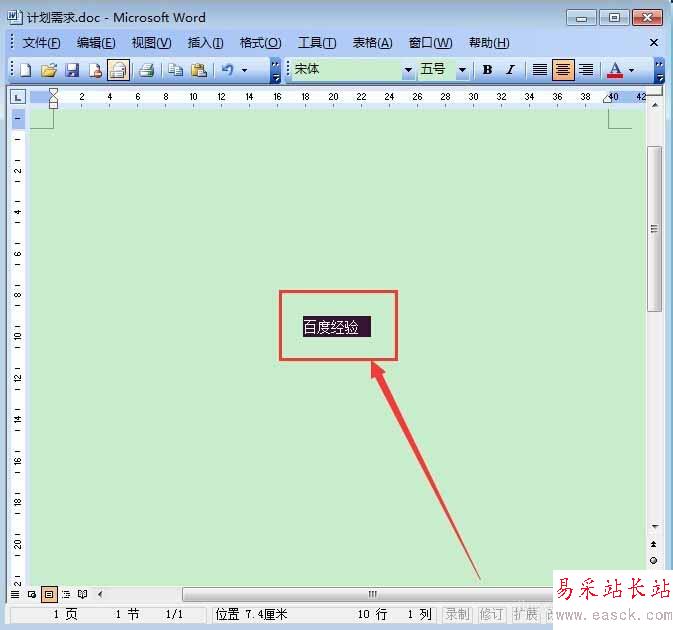Open the 工具(T) menu
This screenshot has width=673, height=630.
pos(317,42)
